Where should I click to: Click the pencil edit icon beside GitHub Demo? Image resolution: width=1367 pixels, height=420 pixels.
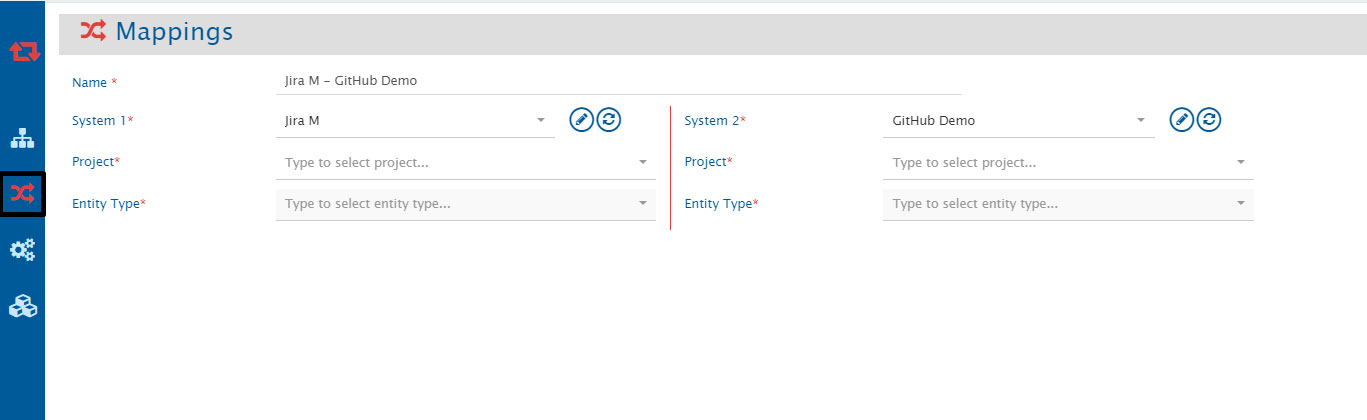1181,120
